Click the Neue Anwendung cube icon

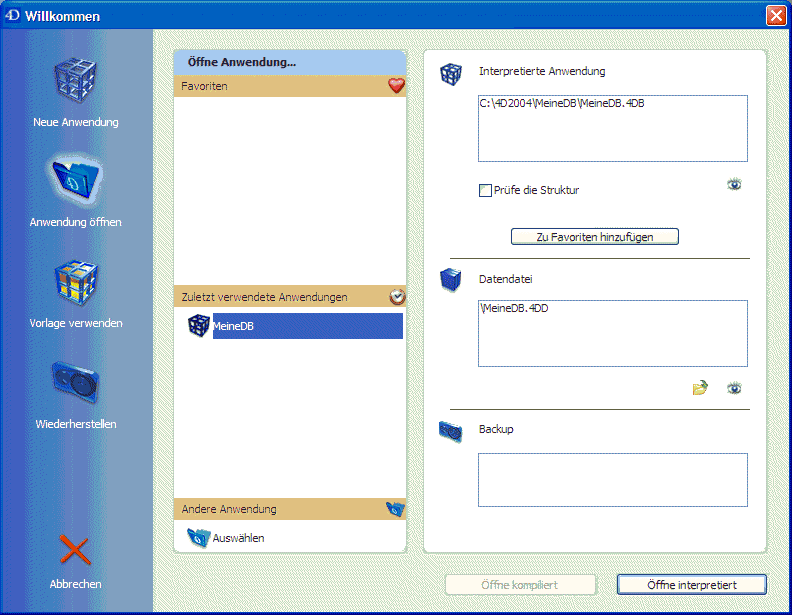click(75, 81)
